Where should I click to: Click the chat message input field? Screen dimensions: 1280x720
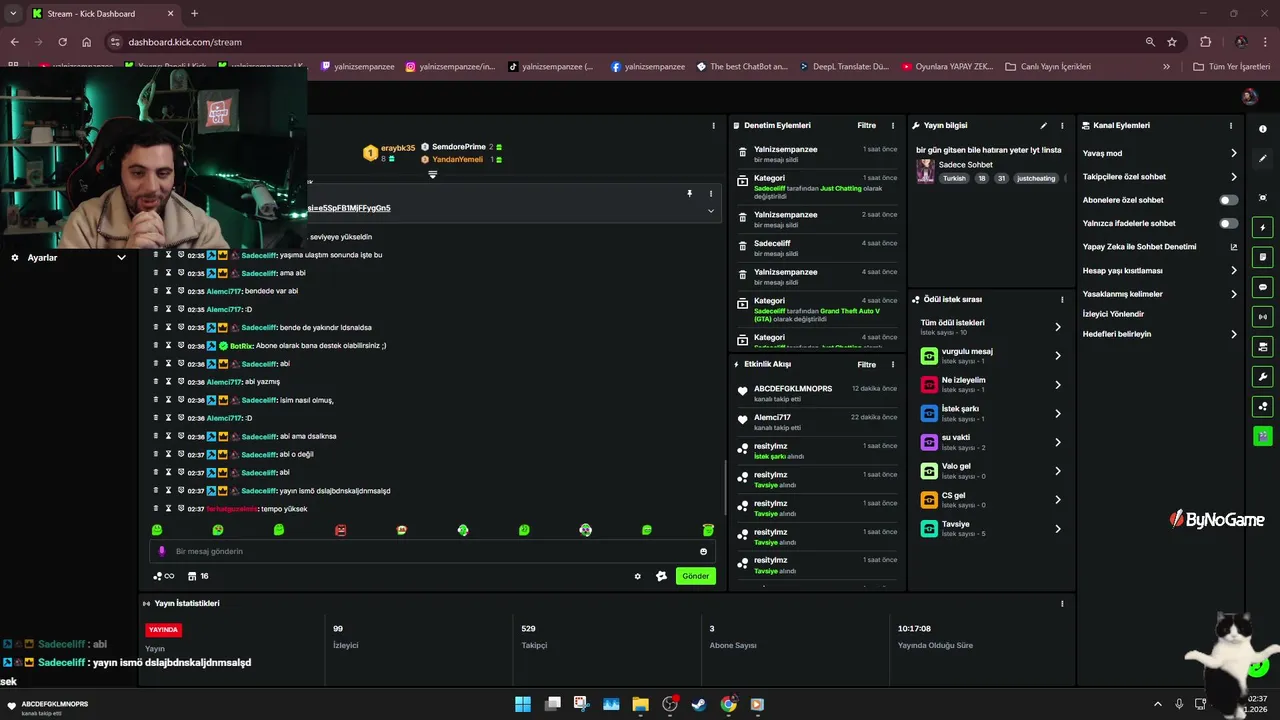[432, 551]
